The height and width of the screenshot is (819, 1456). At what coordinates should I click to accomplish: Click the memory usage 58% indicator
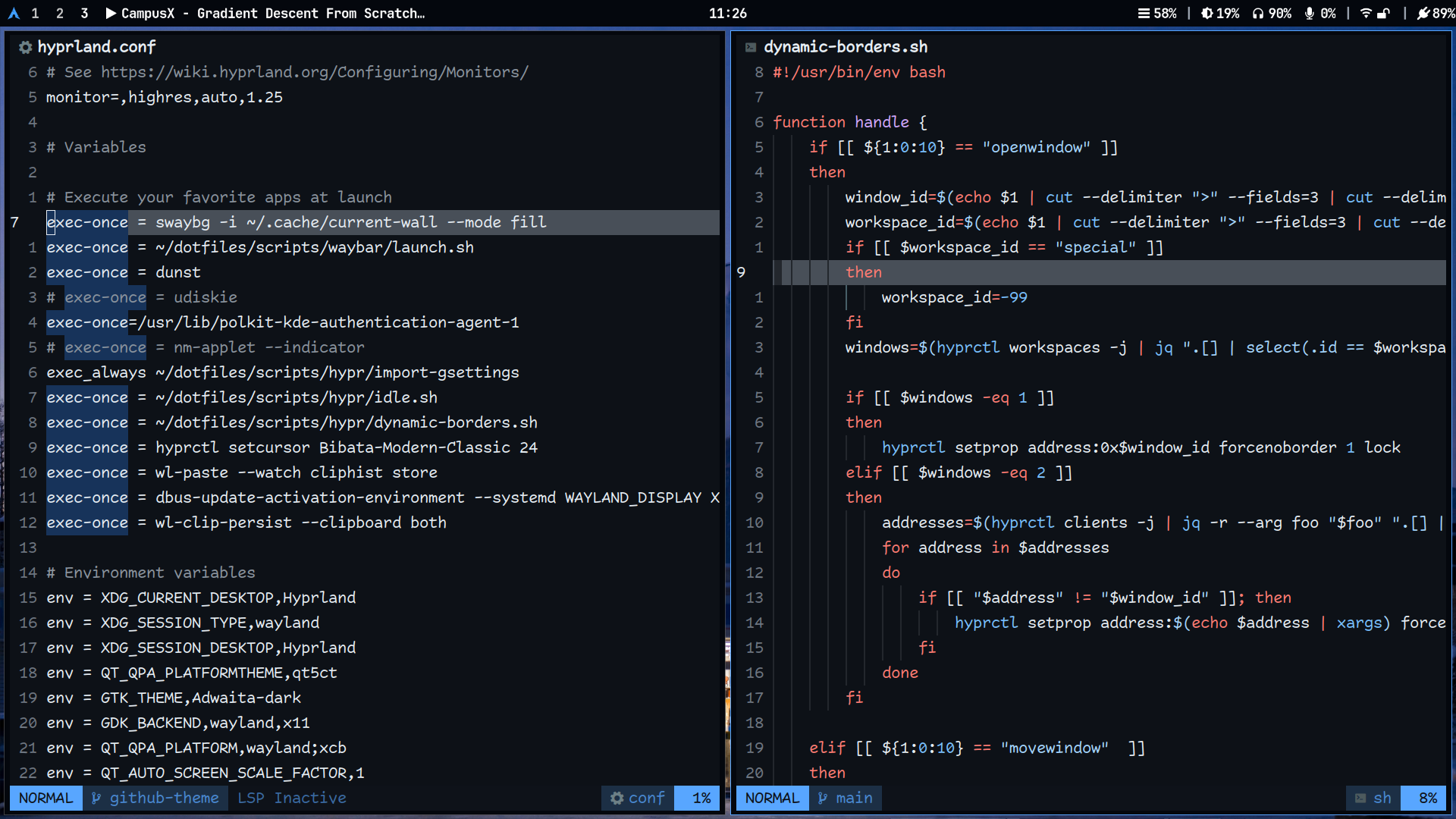coord(1157,13)
